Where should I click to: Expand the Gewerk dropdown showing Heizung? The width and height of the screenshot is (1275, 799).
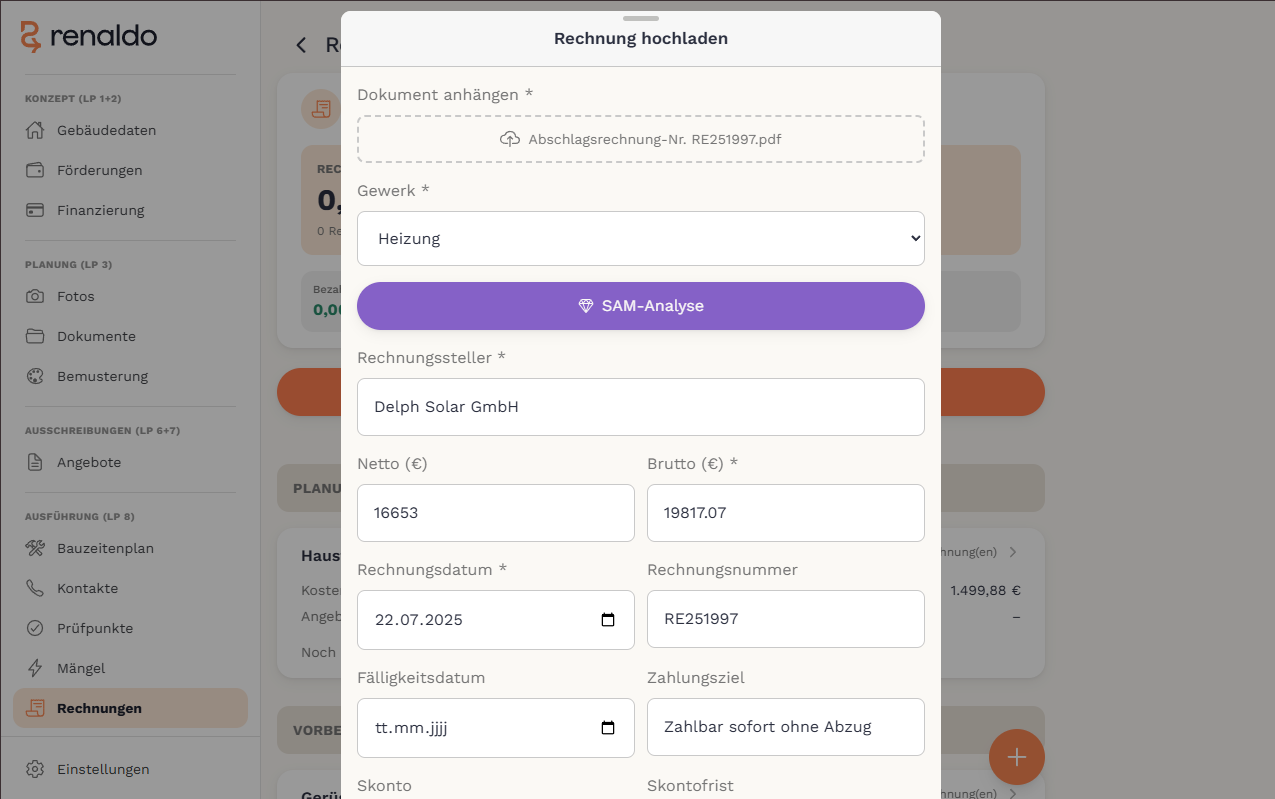tap(641, 238)
